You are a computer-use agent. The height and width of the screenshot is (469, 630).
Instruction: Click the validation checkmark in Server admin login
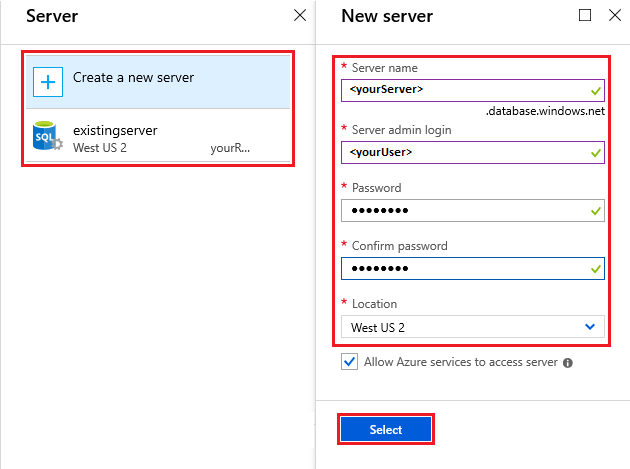pyautogui.click(x=596, y=153)
